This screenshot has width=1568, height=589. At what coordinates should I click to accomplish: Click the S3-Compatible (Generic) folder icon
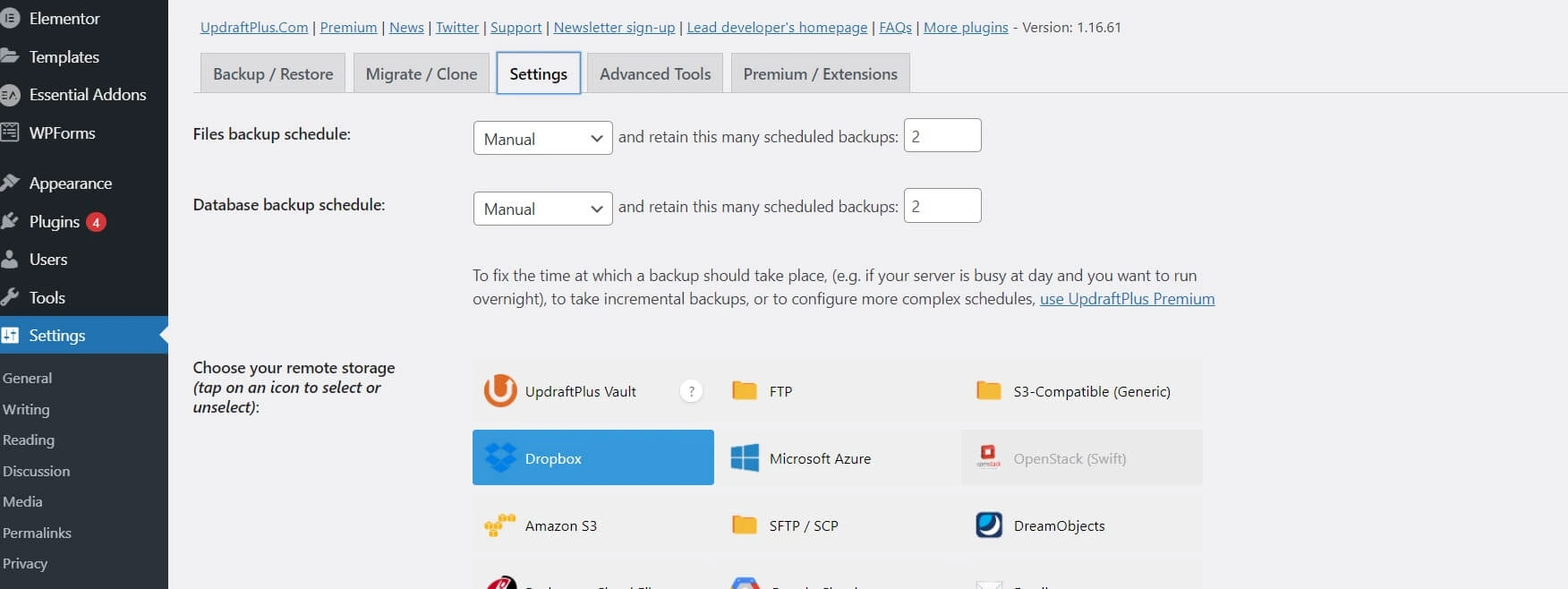(x=989, y=390)
